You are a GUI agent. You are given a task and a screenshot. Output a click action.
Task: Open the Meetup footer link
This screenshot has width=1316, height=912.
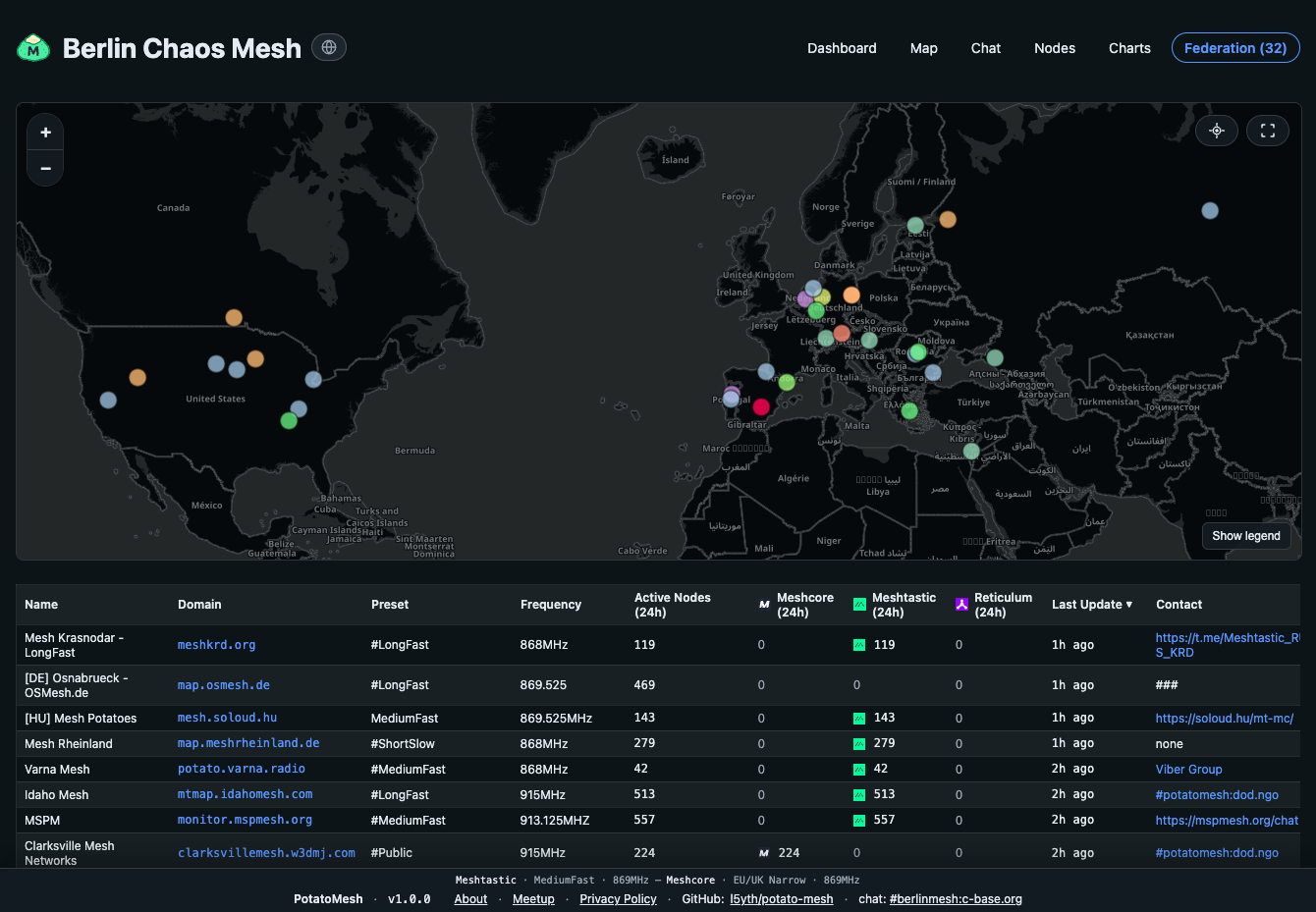(x=533, y=899)
